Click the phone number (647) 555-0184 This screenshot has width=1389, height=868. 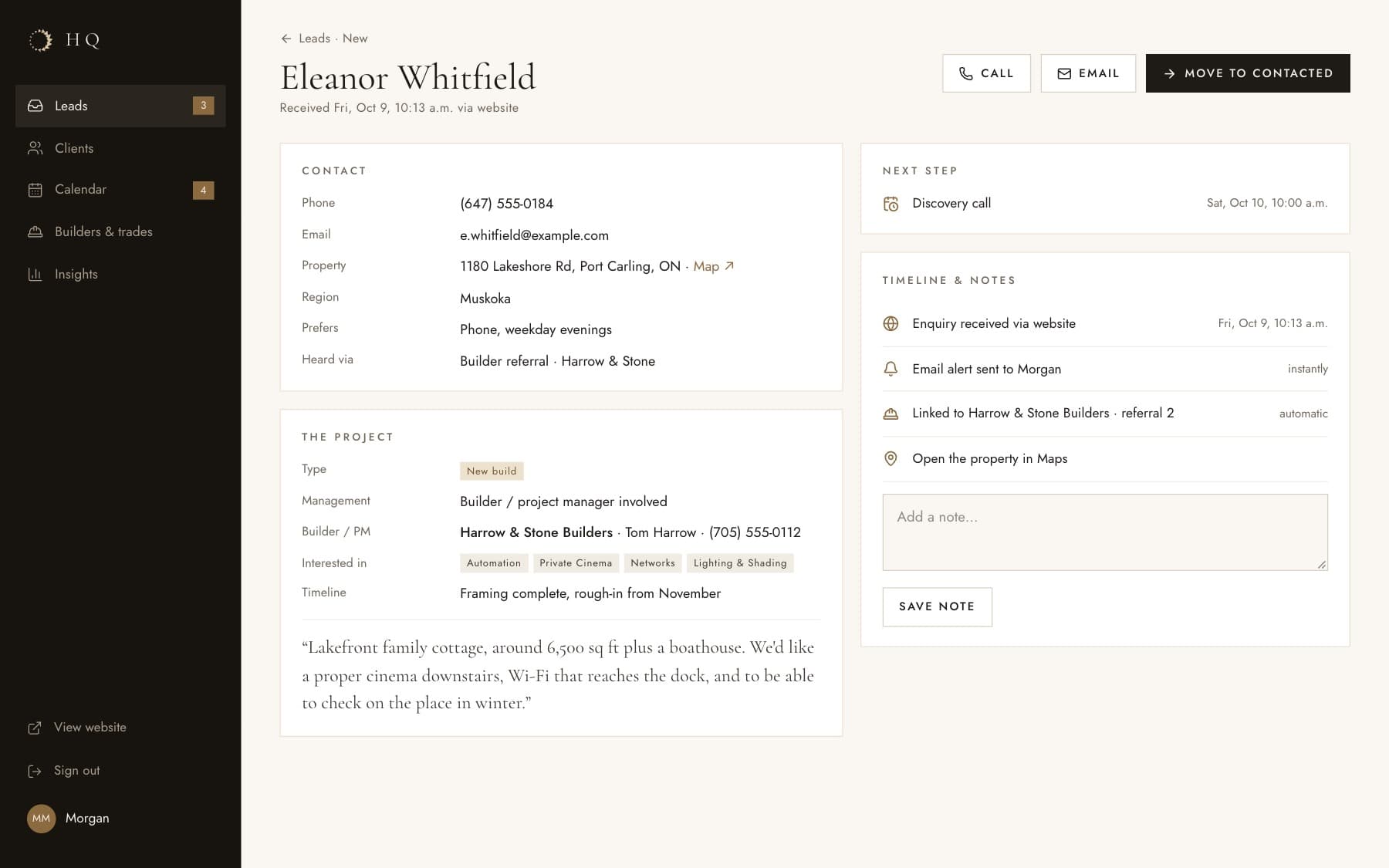[x=506, y=204]
